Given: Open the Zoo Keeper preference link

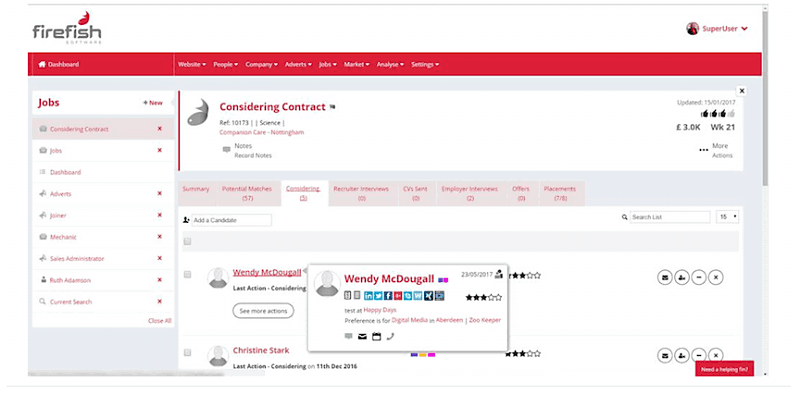Looking at the screenshot, I should click(x=485, y=320).
